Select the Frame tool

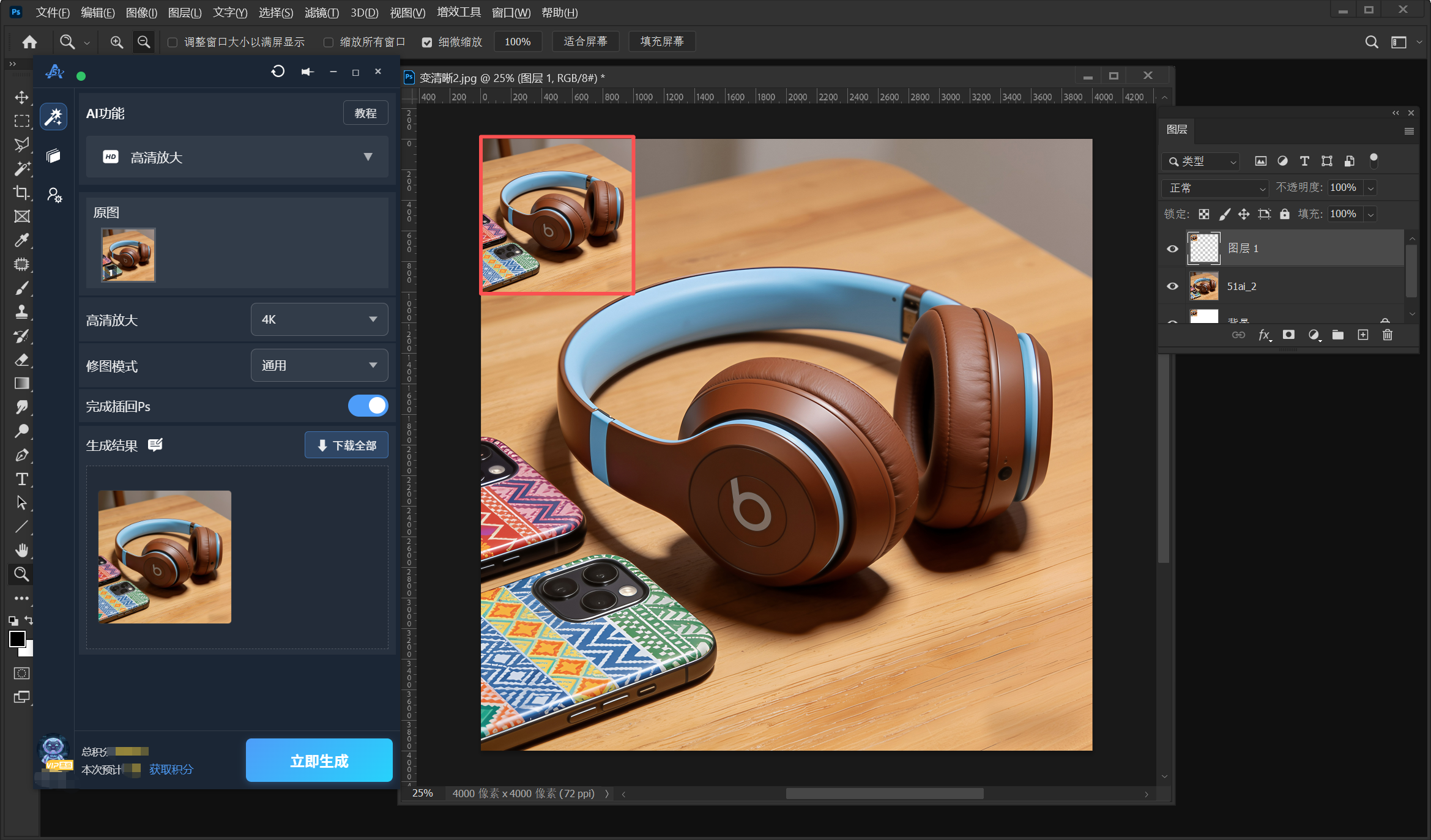(21, 217)
